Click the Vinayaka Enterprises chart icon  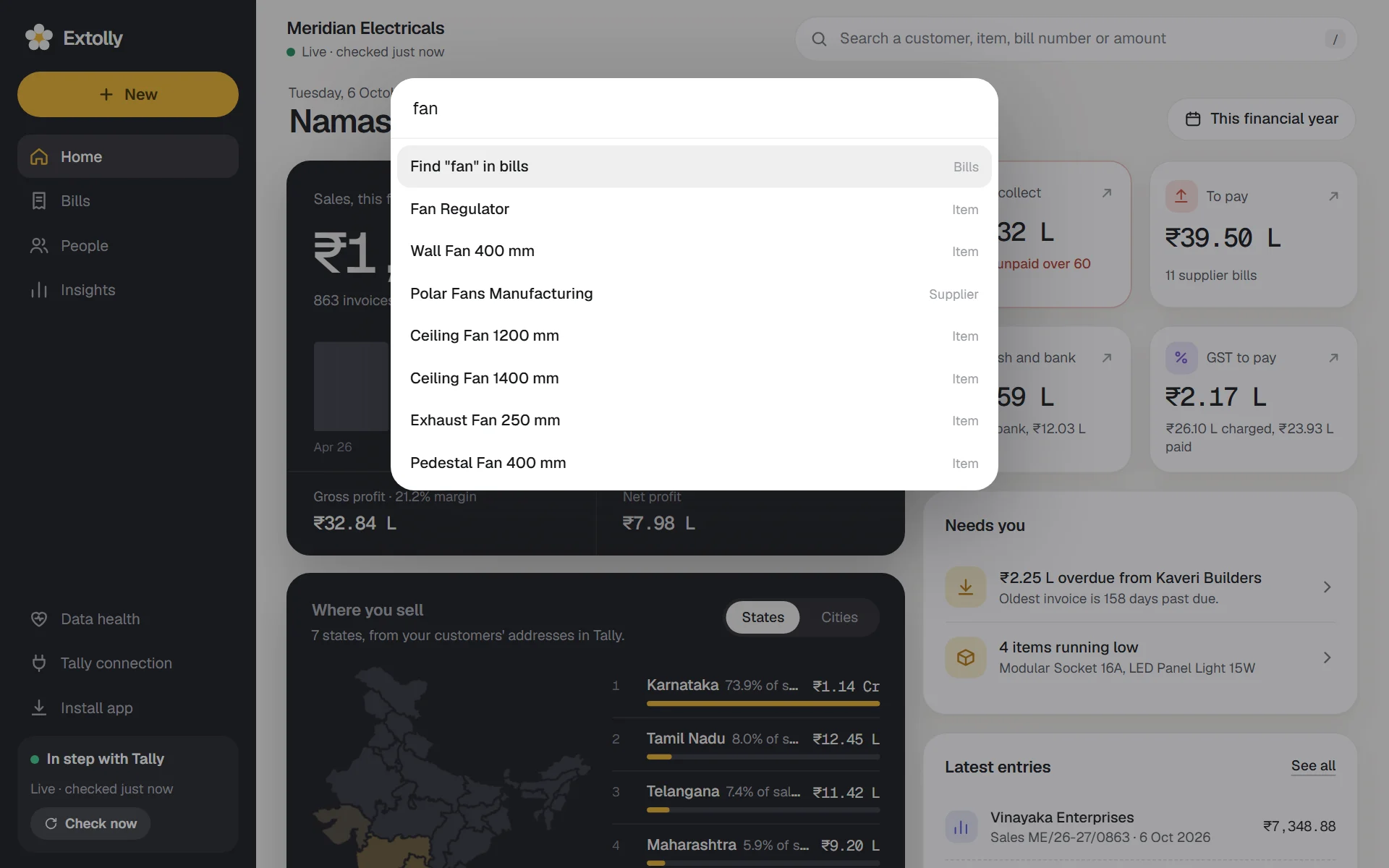[x=961, y=827]
